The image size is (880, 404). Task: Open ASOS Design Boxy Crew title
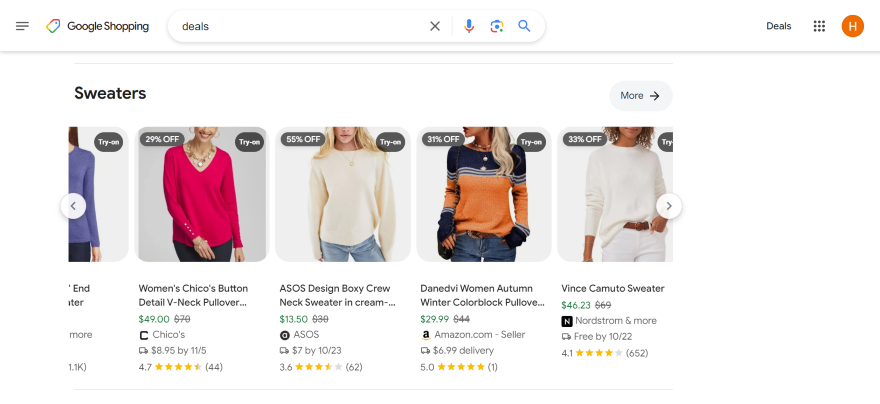[337, 295]
